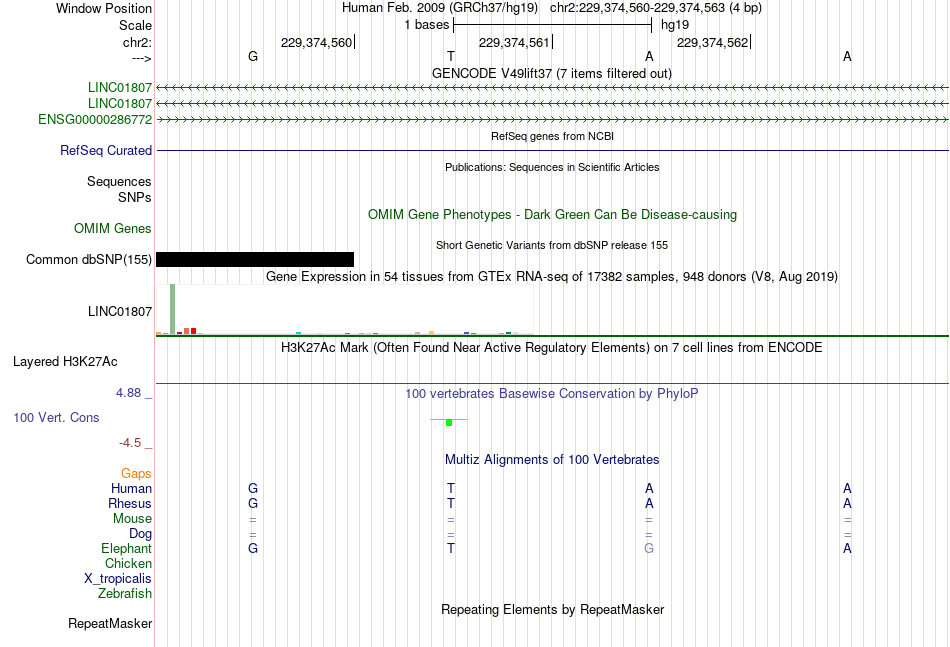The image size is (950, 647).
Task: Click the Mouse alignment row label
Action: pos(132,519)
